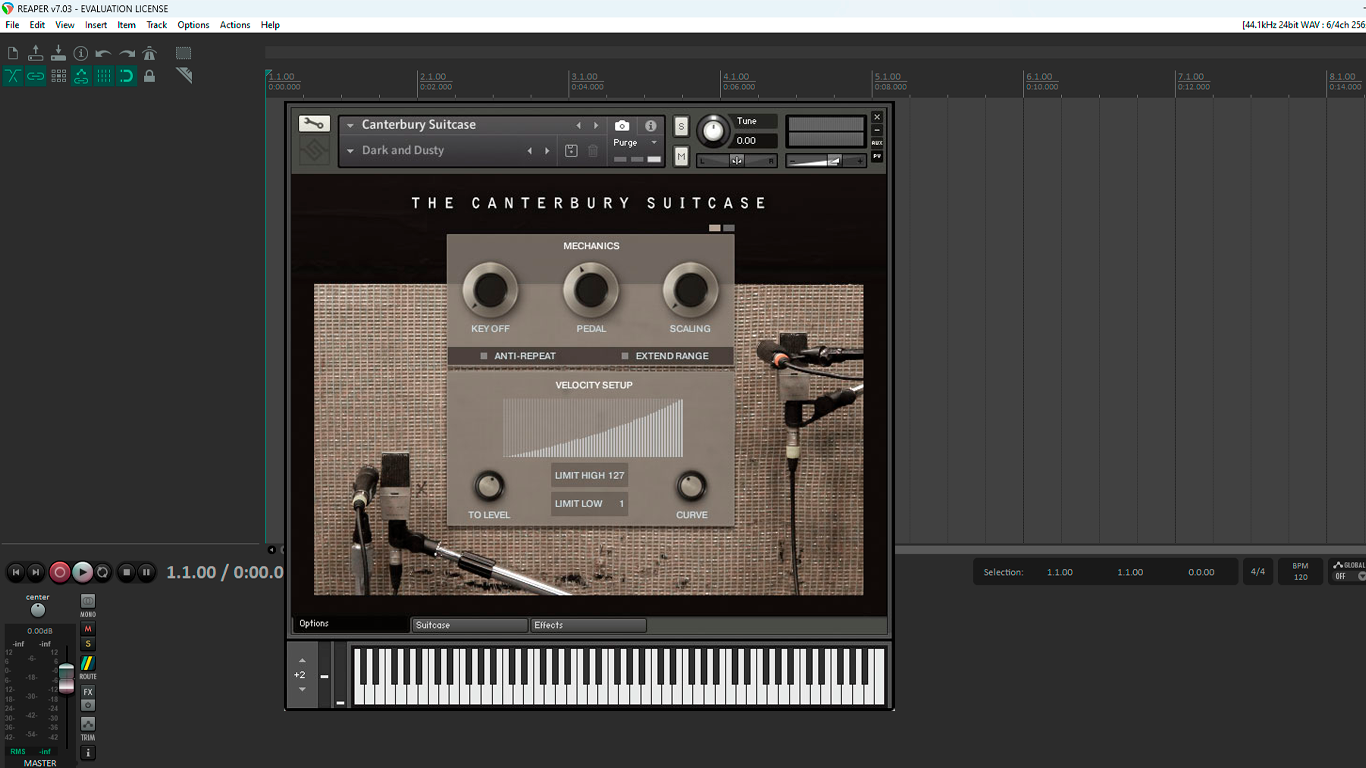Click the PEDAL knob
1366x768 pixels.
[591, 290]
